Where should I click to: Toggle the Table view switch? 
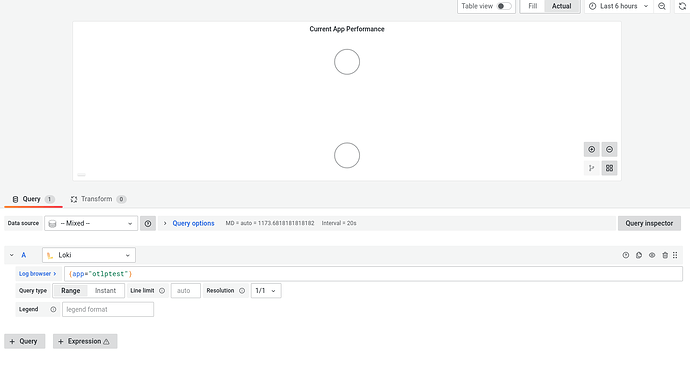(504, 6)
